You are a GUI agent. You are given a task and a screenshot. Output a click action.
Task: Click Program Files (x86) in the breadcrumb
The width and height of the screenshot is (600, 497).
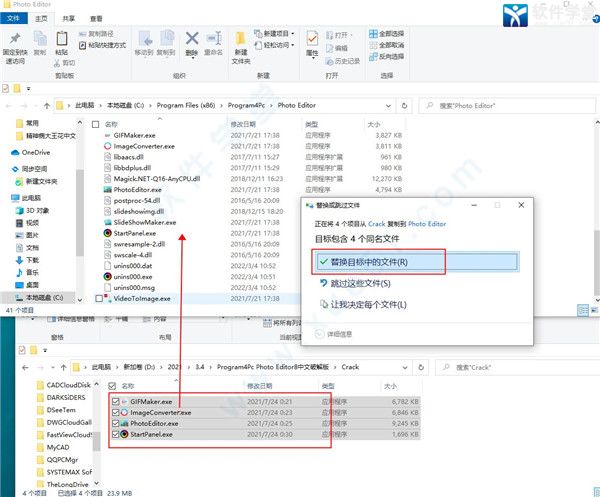(x=186, y=105)
